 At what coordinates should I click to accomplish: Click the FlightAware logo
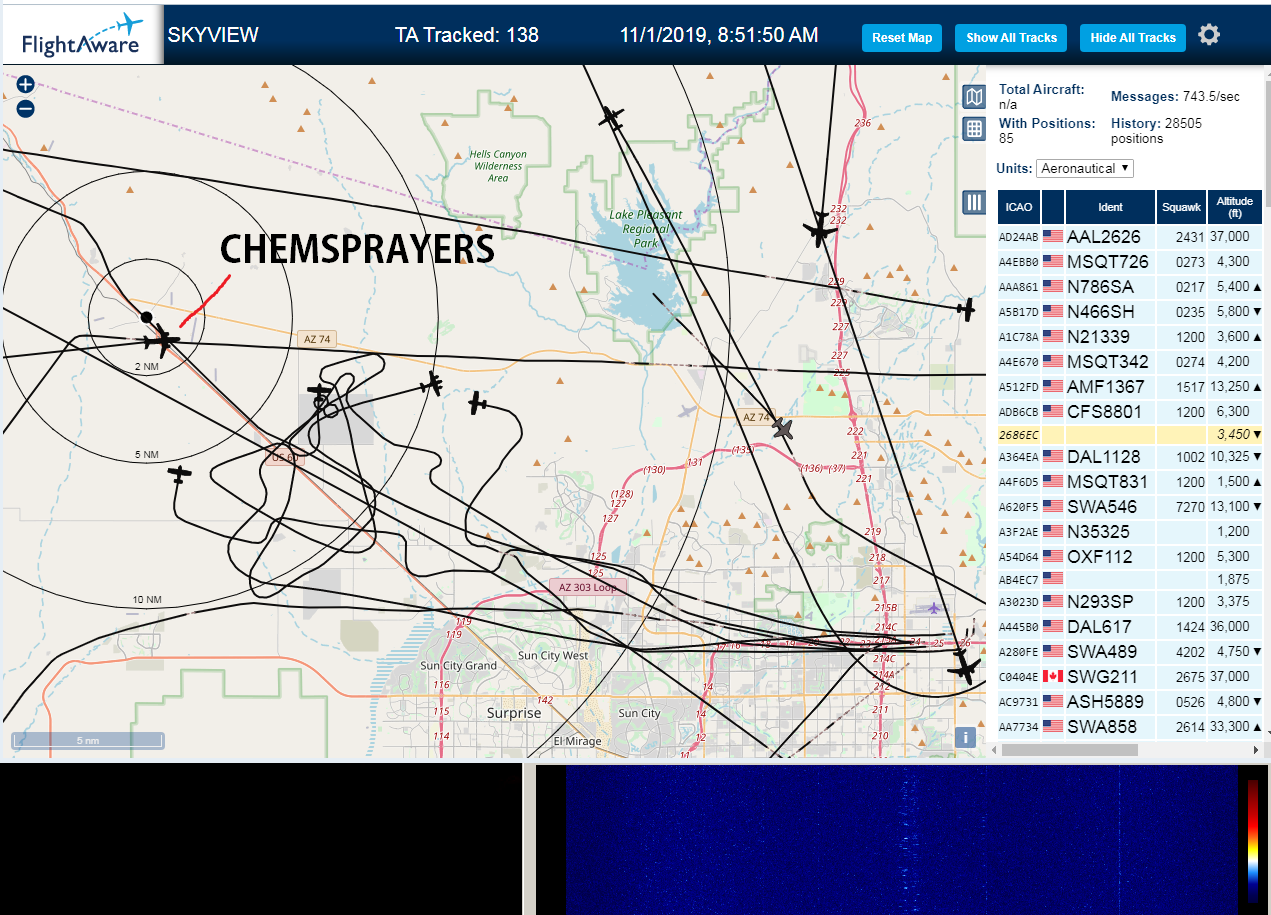tap(82, 36)
